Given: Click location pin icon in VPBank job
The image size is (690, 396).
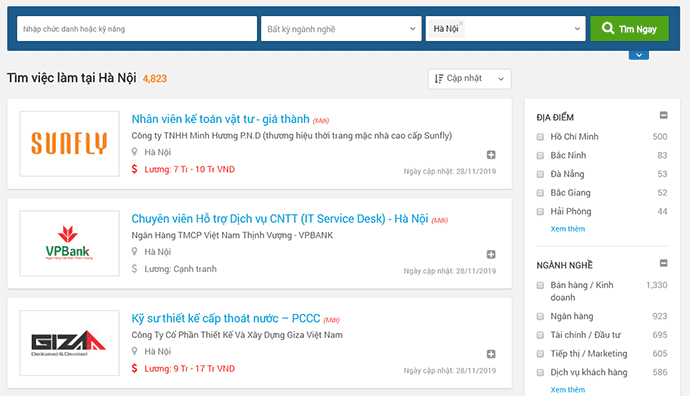Looking at the screenshot, I should point(135,251).
